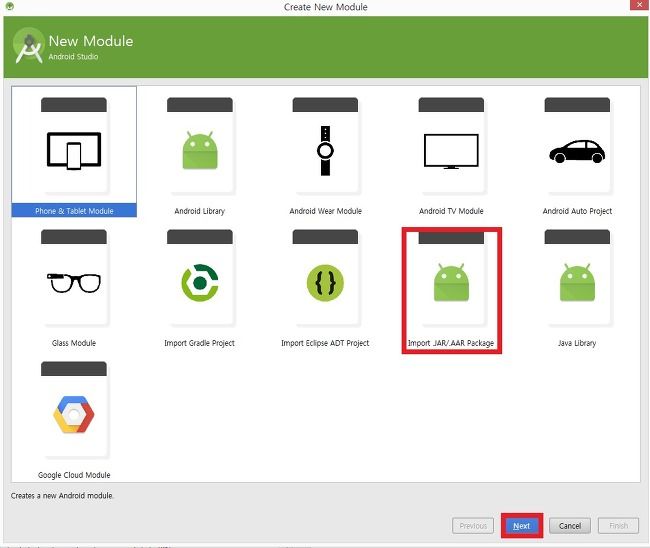Click the 'Android TV Module' label text
The height and width of the screenshot is (548, 650).
pos(451,211)
